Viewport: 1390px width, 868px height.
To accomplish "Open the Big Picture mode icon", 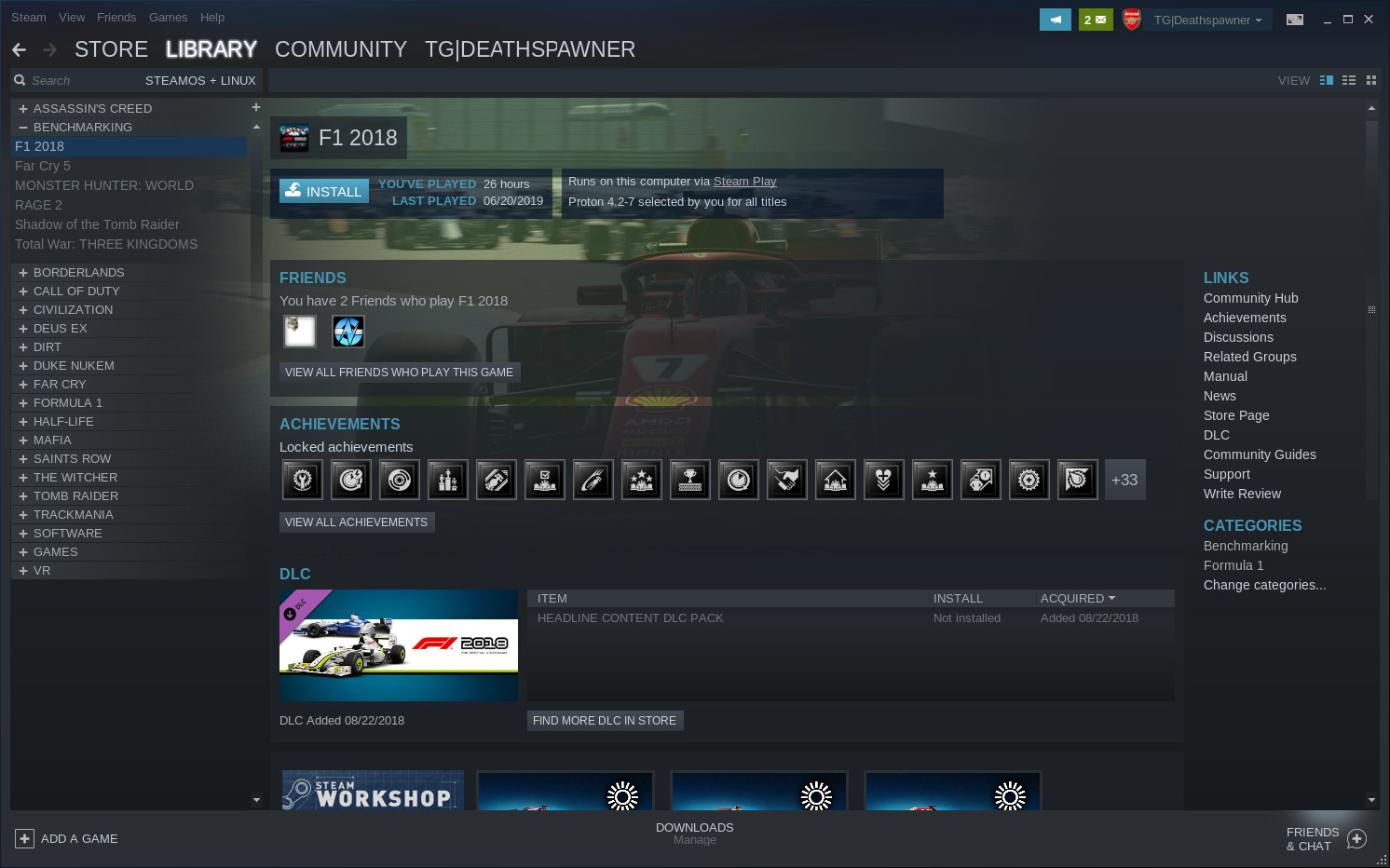I will 1295,20.
